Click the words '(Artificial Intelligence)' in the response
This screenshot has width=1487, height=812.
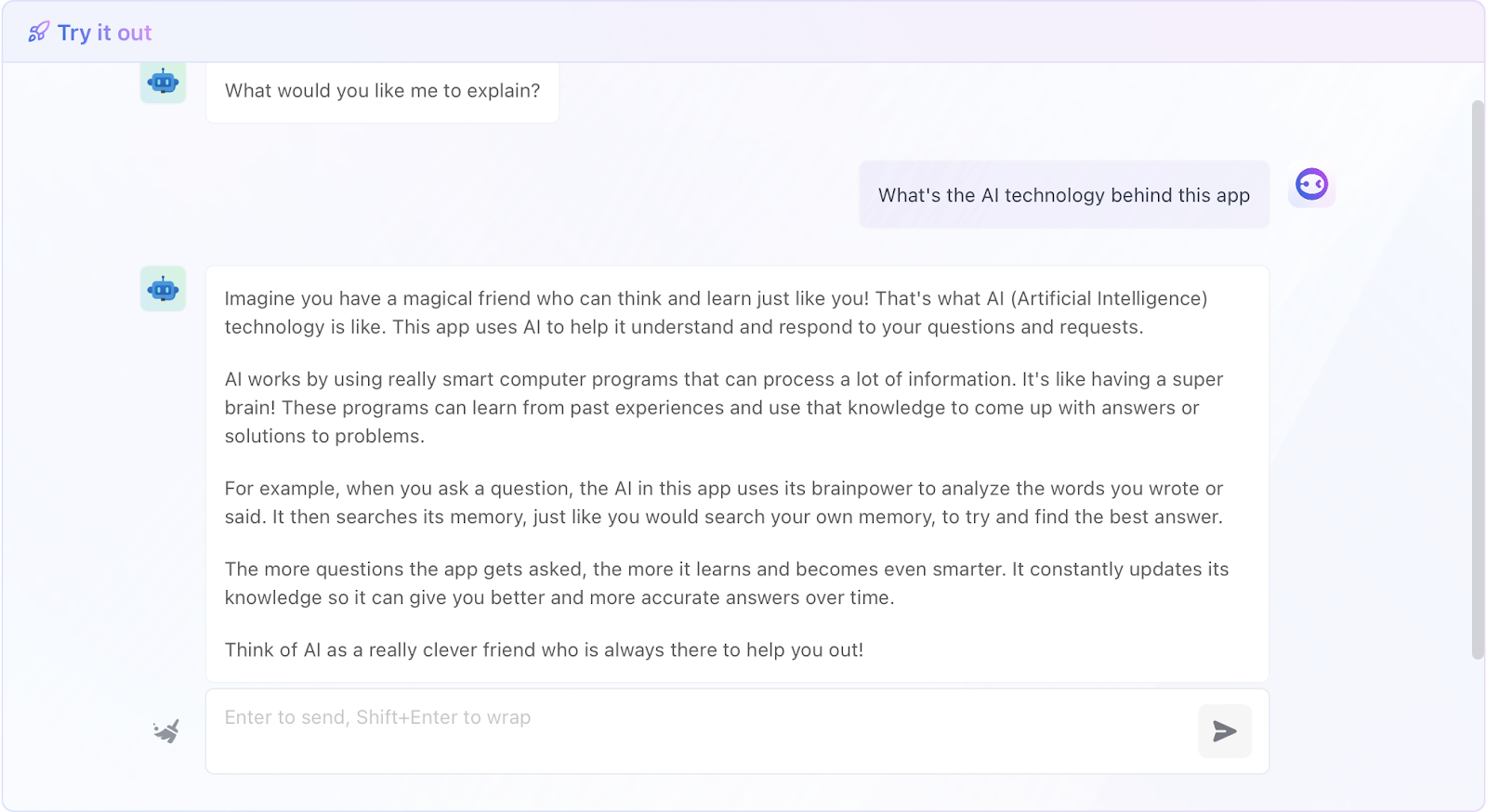pyautogui.click(x=1109, y=298)
